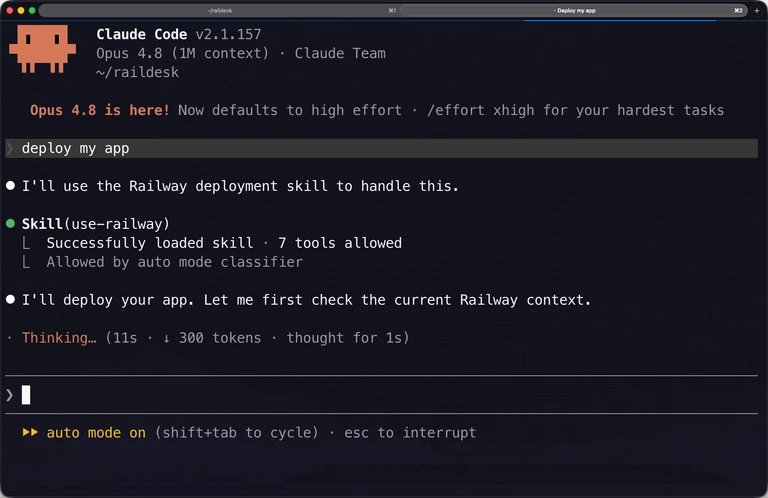Click the green maximize window button
The image size is (768, 498).
click(32, 10)
